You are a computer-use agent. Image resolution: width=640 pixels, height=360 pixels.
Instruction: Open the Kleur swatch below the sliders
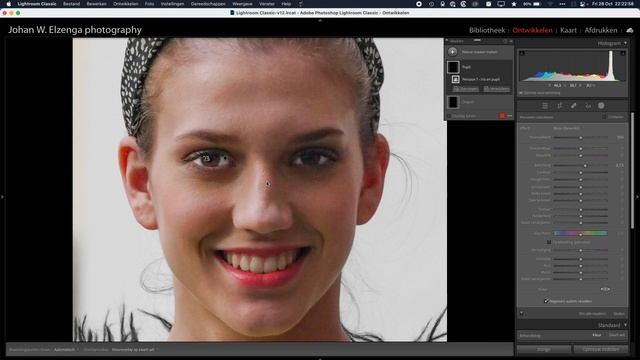pyautogui.click(x=605, y=289)
